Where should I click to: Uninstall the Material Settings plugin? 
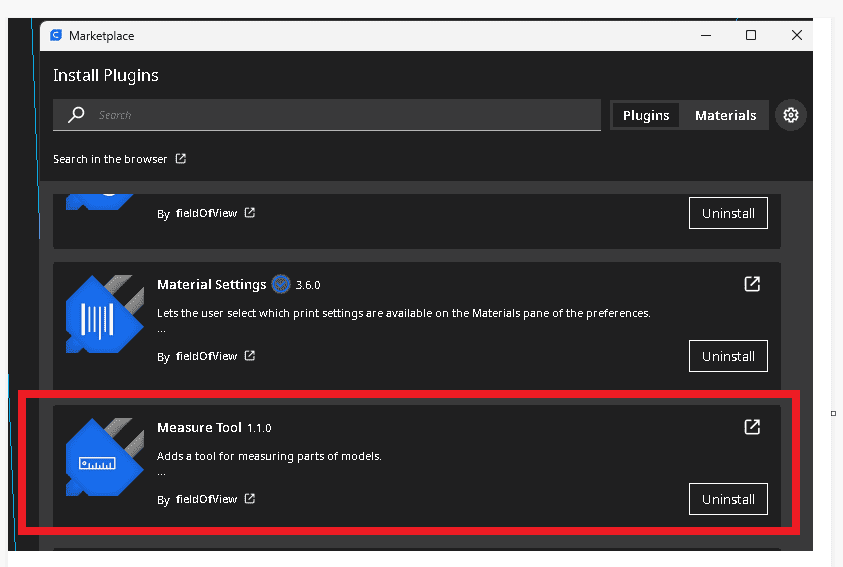point(728,356)
